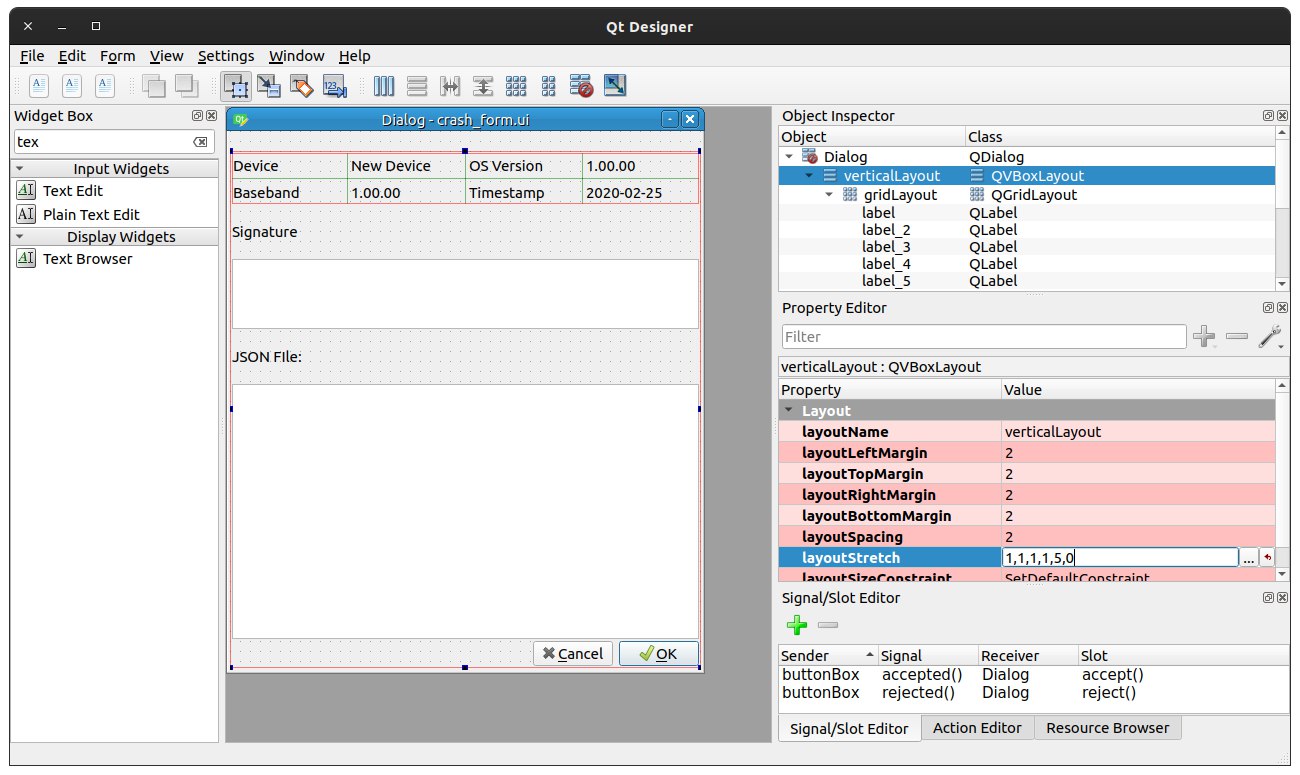Click the Signature text box in form

[465, 294]
